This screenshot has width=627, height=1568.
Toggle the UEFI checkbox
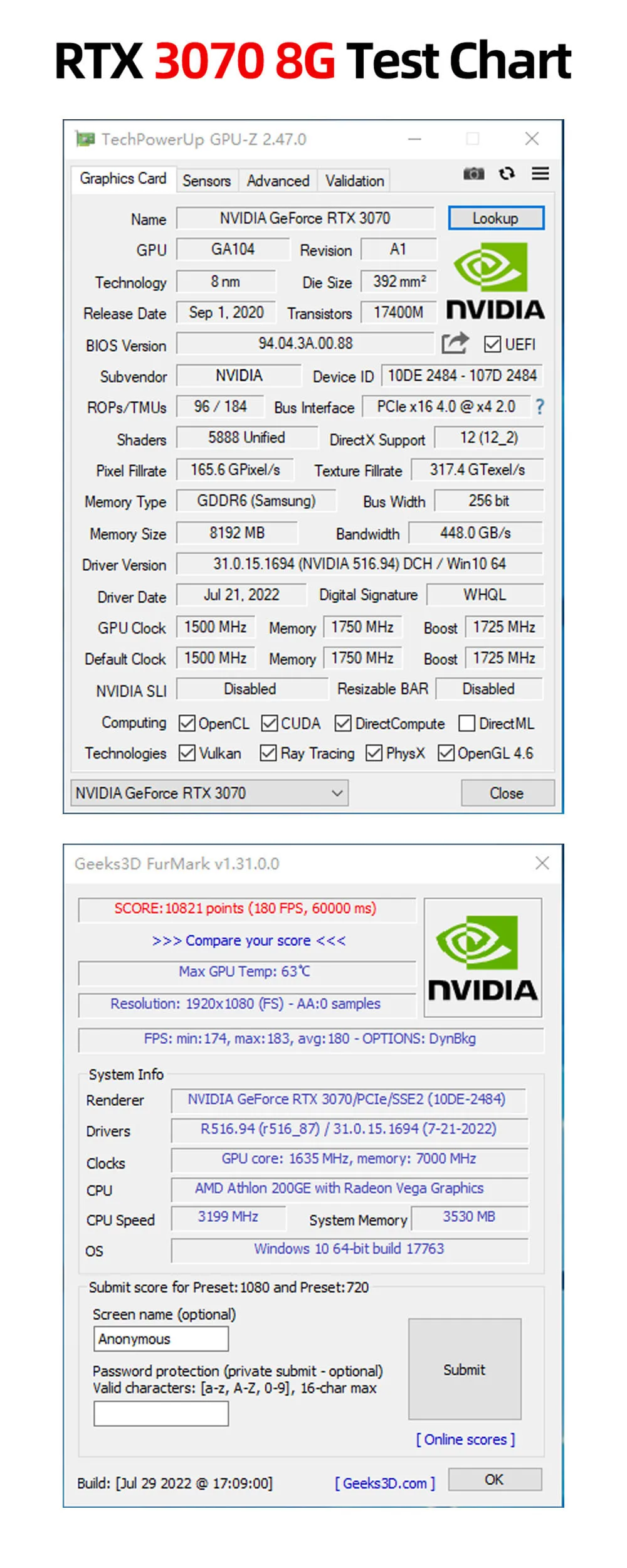(x=492, y=344)
